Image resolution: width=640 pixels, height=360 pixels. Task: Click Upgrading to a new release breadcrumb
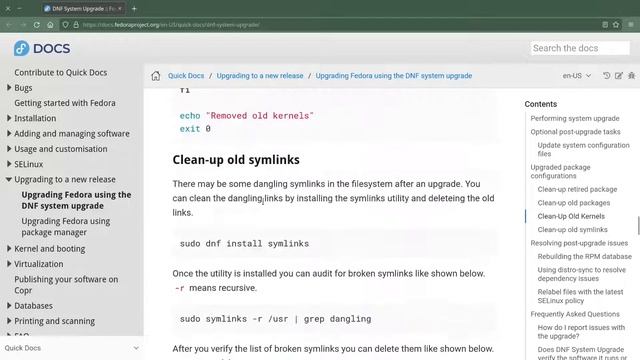[260, 76]
